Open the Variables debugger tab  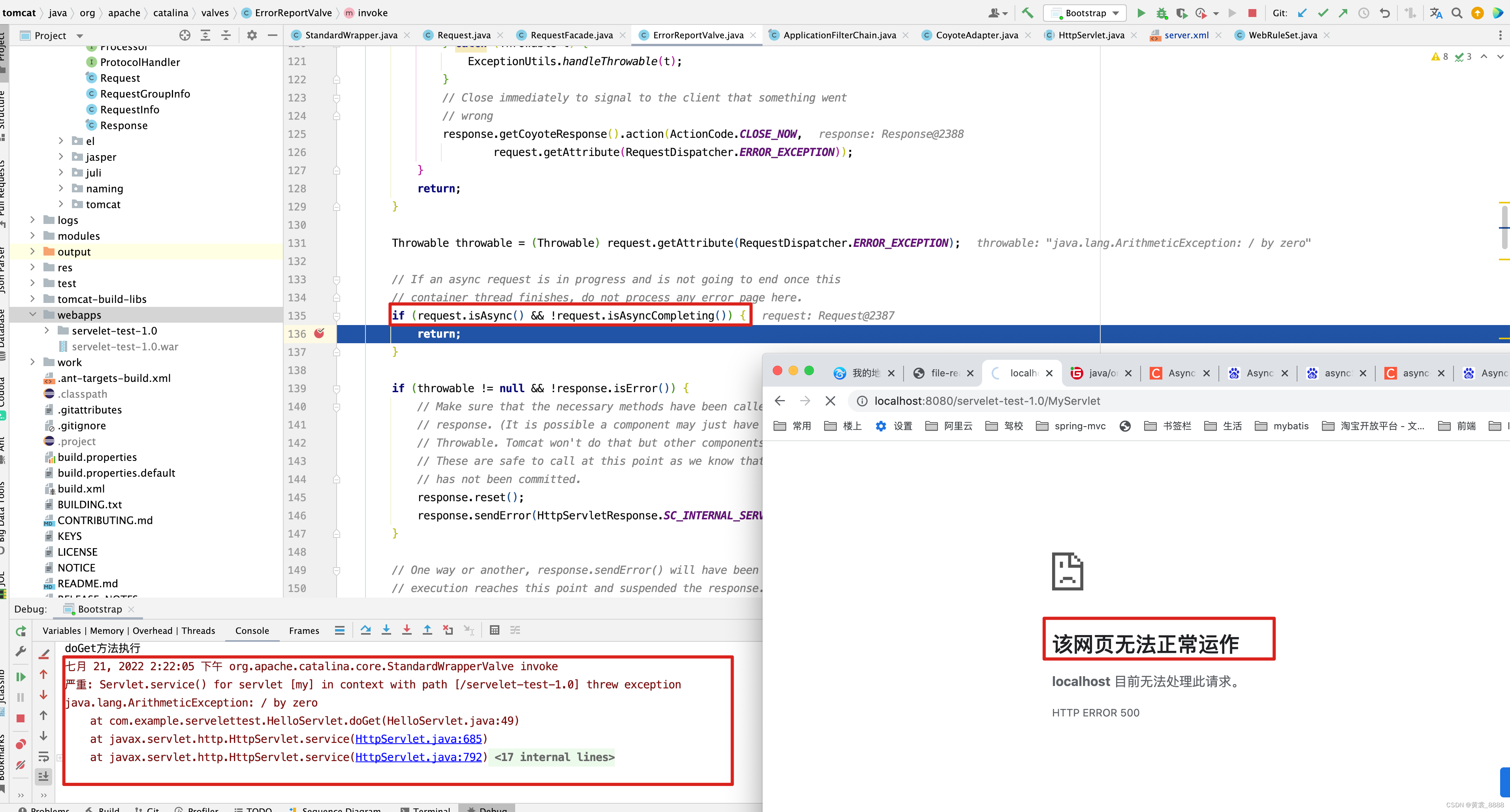pyautogui.click(x=62, y=630)
